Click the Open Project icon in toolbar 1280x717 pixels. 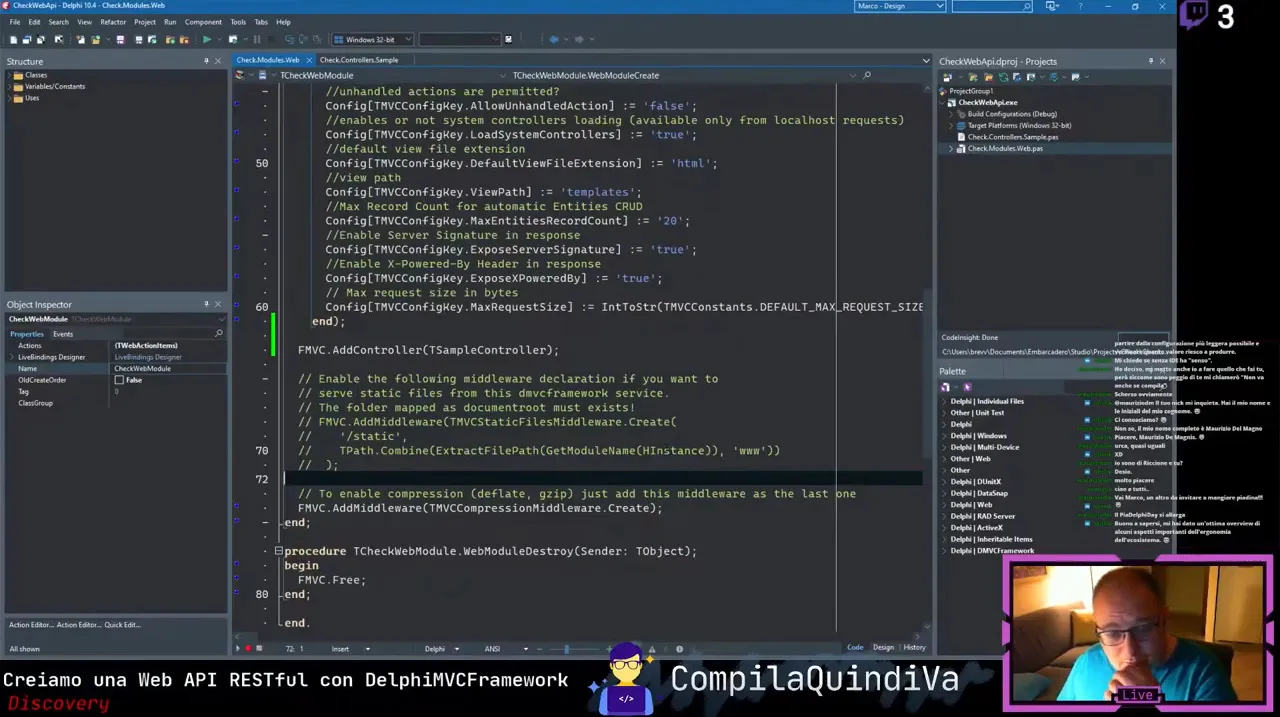click(152, 39)
